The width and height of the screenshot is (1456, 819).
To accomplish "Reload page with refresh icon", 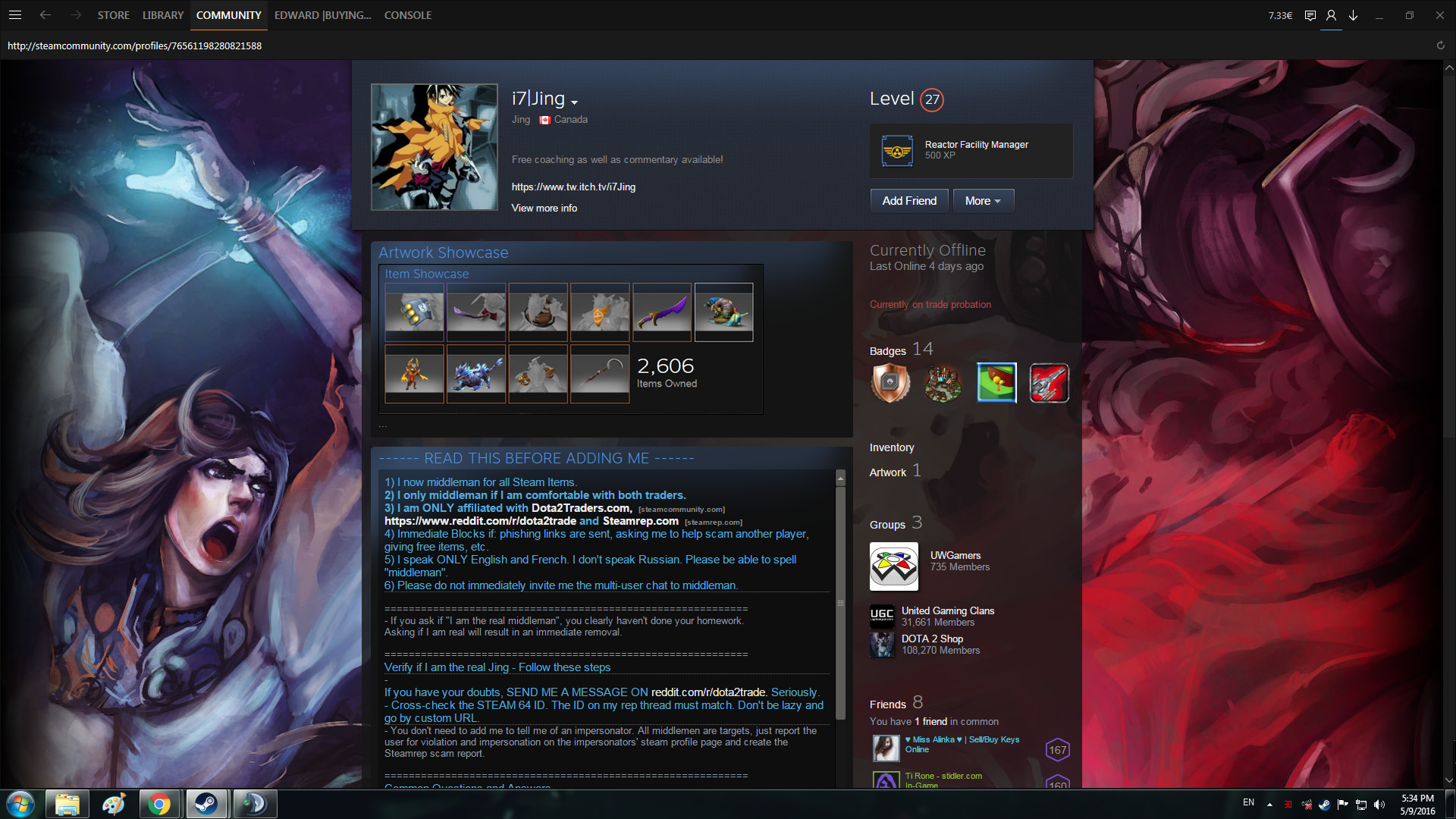I will click(1440, 45).
